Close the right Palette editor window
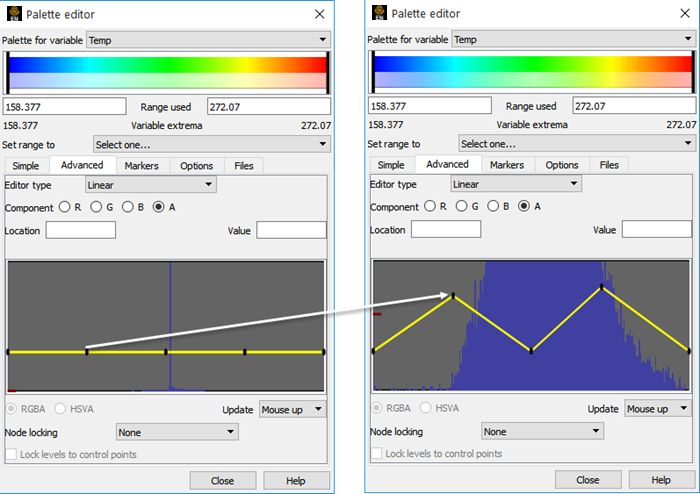 685,13
